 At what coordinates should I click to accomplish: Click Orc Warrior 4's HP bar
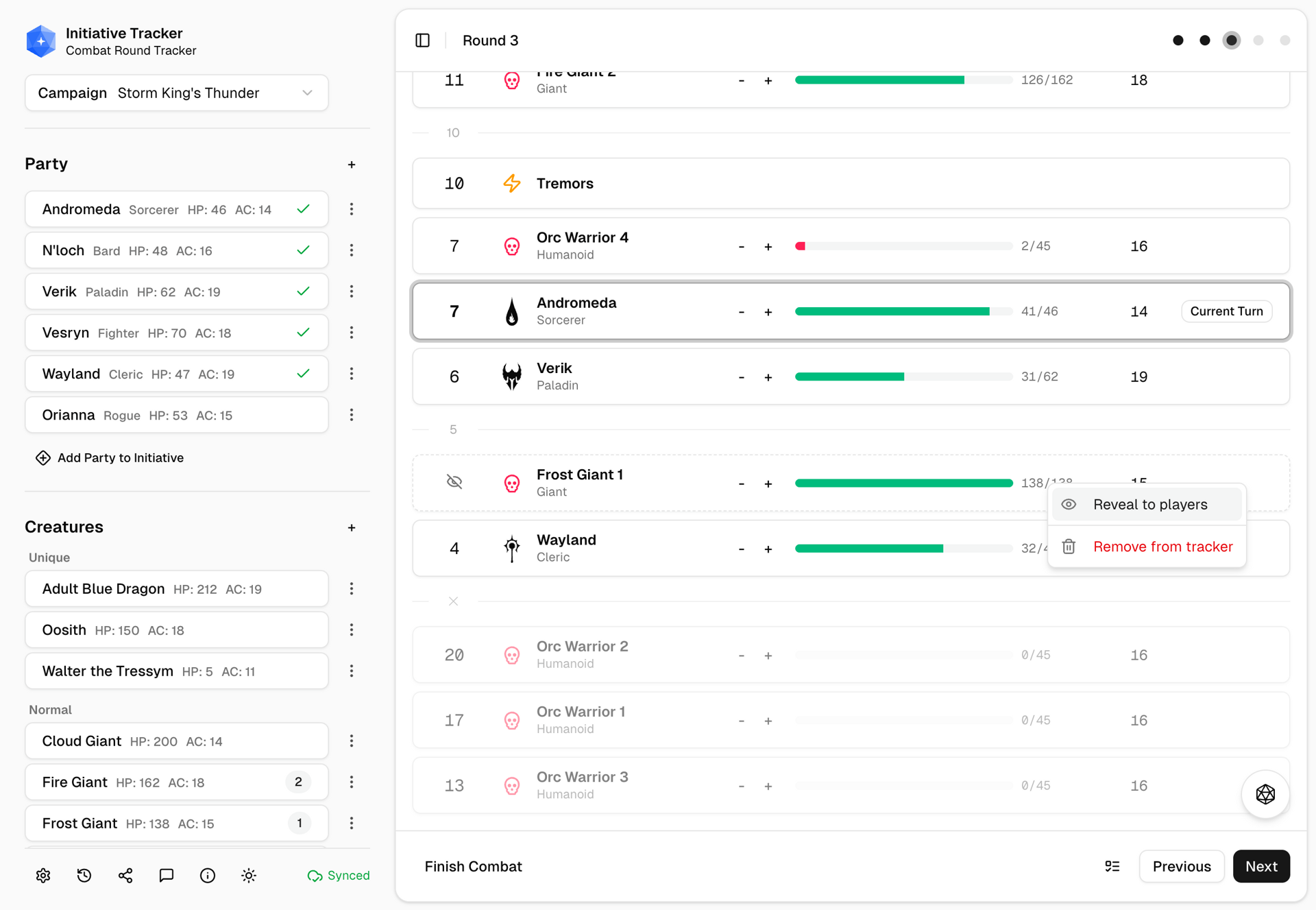click(x=903, y=246)
